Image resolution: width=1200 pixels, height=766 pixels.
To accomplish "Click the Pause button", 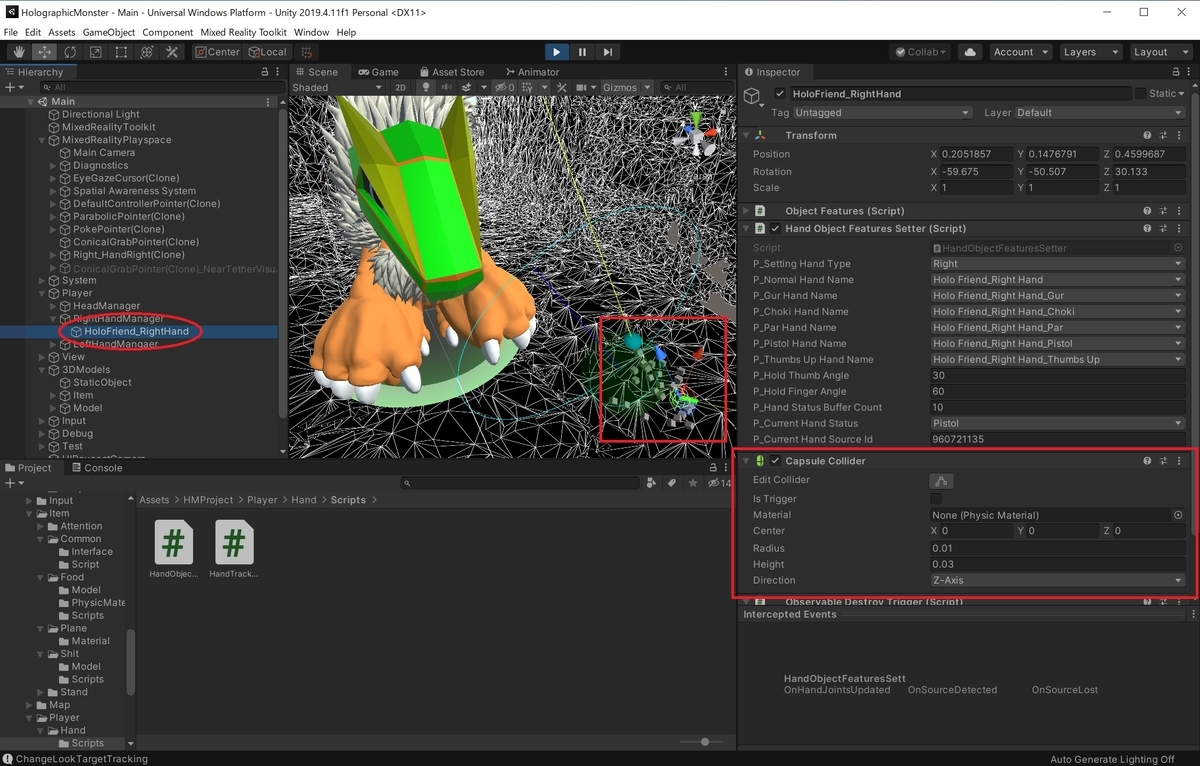I will [x=582, y=52].
